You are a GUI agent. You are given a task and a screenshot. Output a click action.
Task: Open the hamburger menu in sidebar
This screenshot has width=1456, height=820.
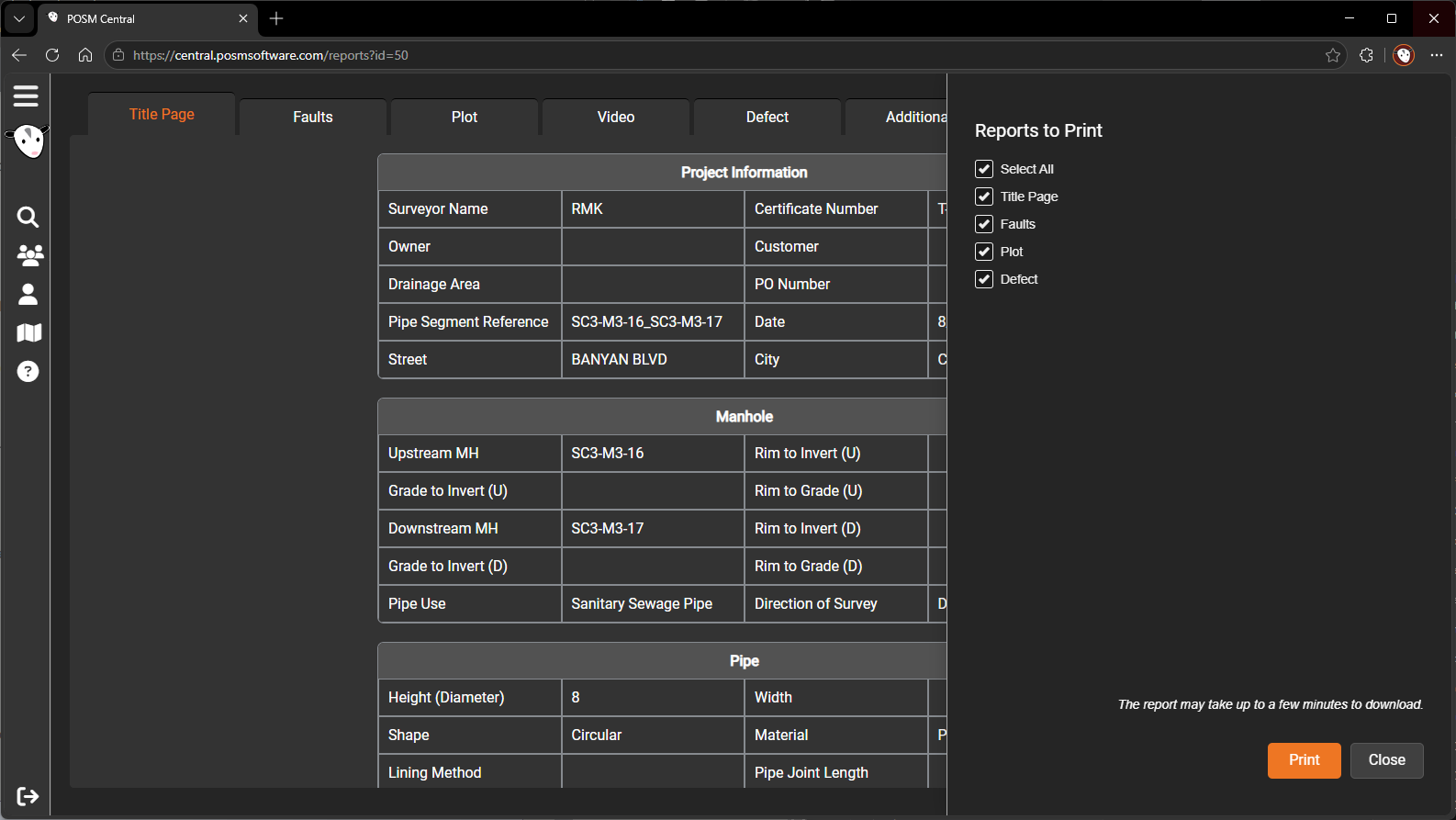pos(26,95)
